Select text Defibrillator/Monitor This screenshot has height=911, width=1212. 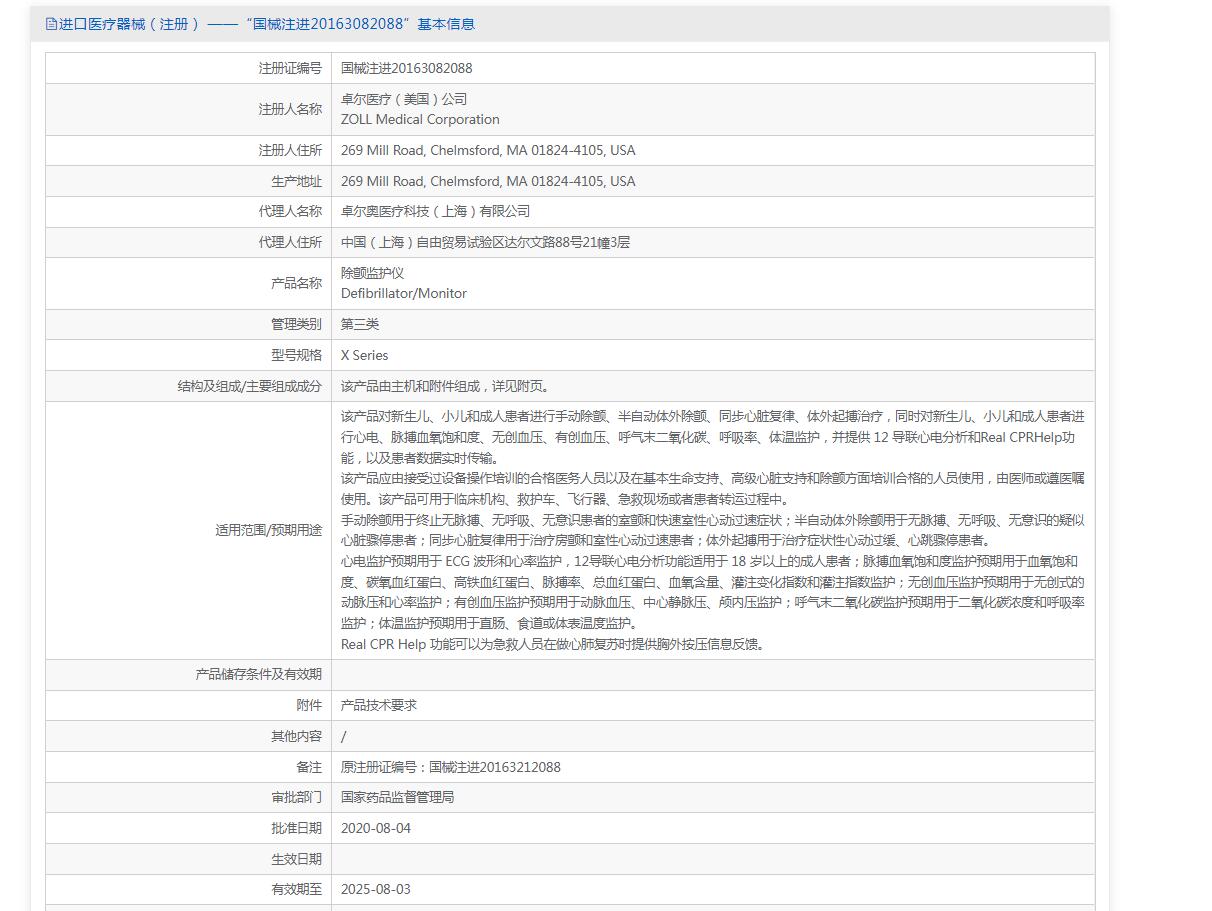[404, 293]
